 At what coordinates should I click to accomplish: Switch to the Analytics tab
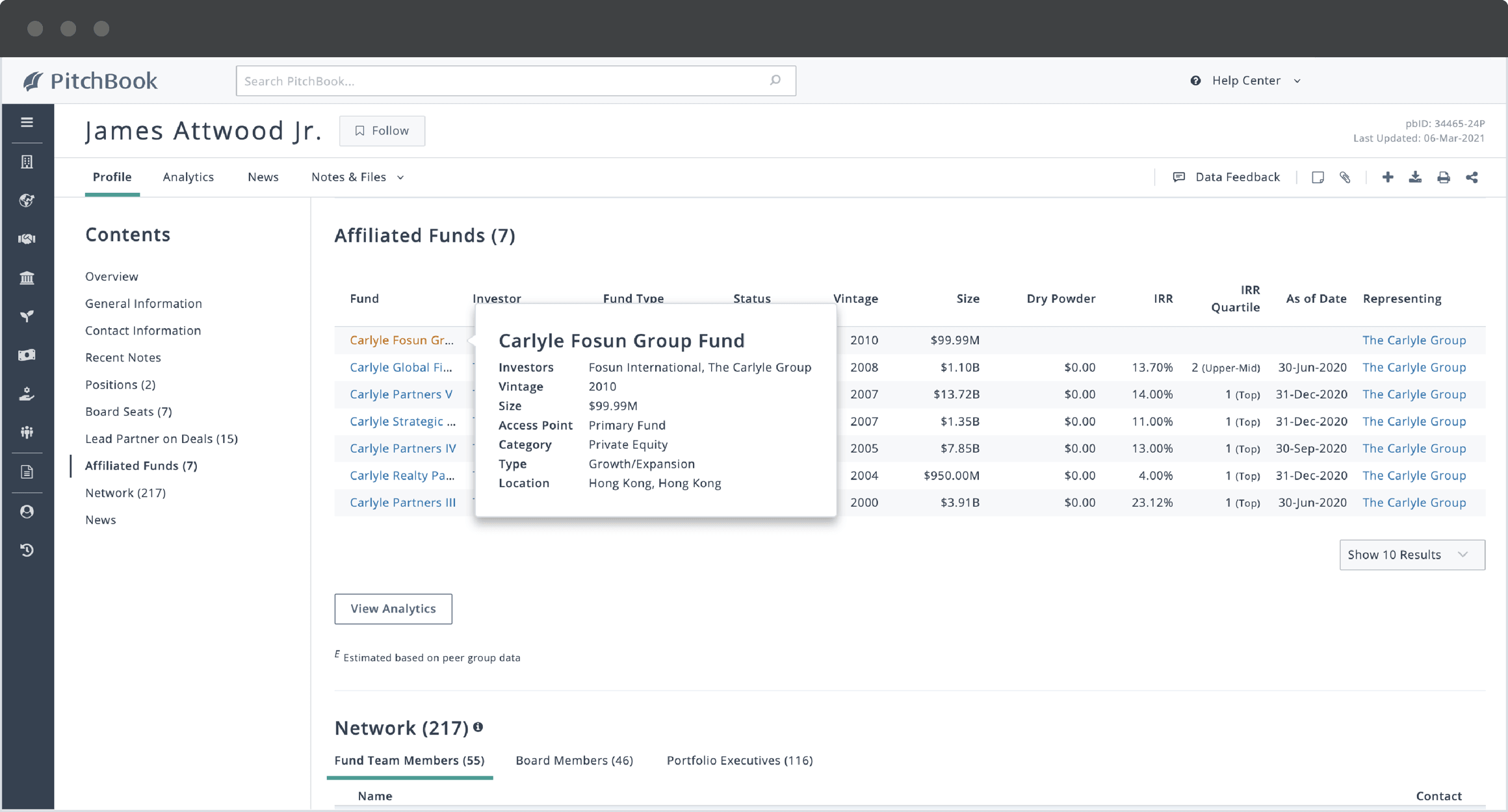click(188, 177)
